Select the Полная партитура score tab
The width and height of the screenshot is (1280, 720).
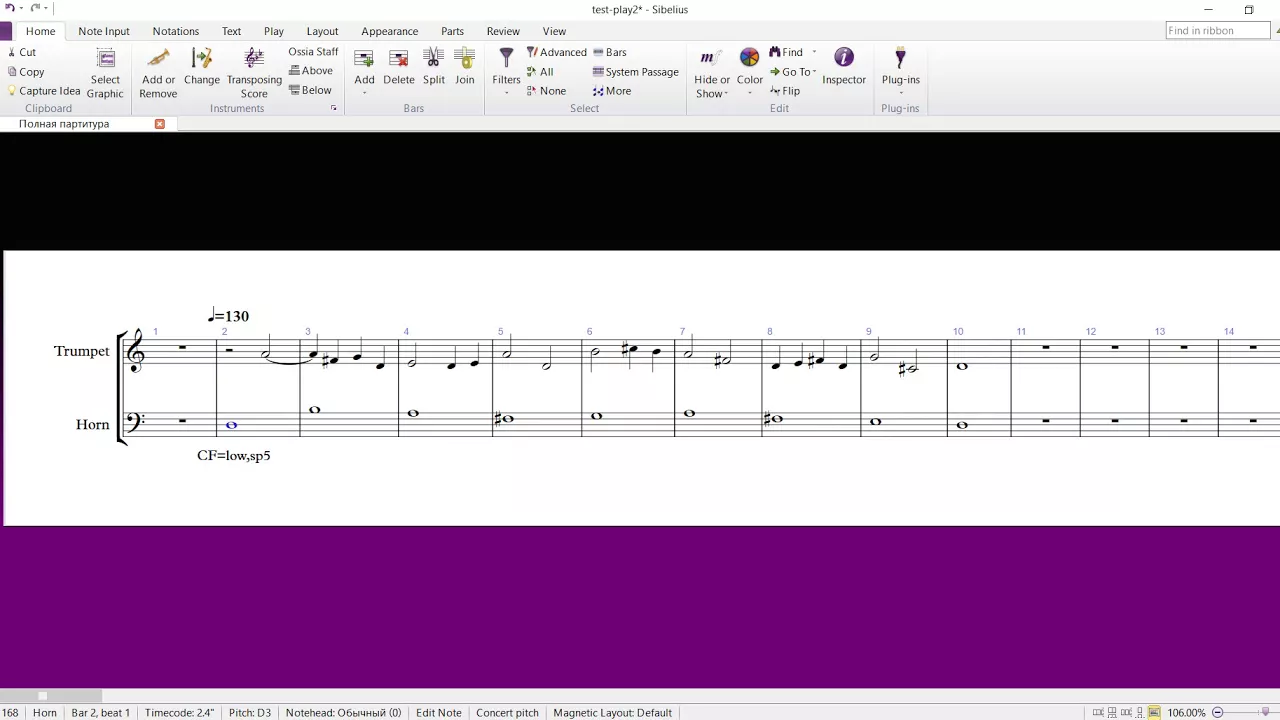pos(64,124)
